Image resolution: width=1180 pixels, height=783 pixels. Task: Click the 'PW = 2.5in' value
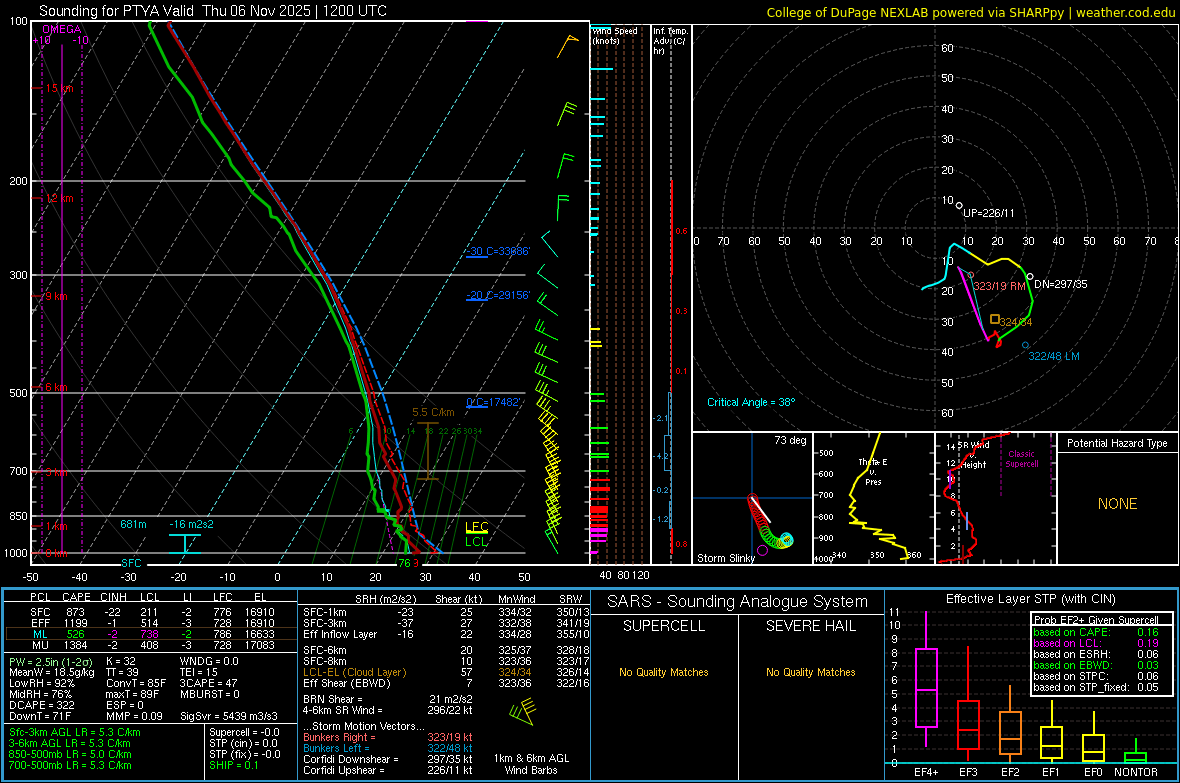[51, 661]
